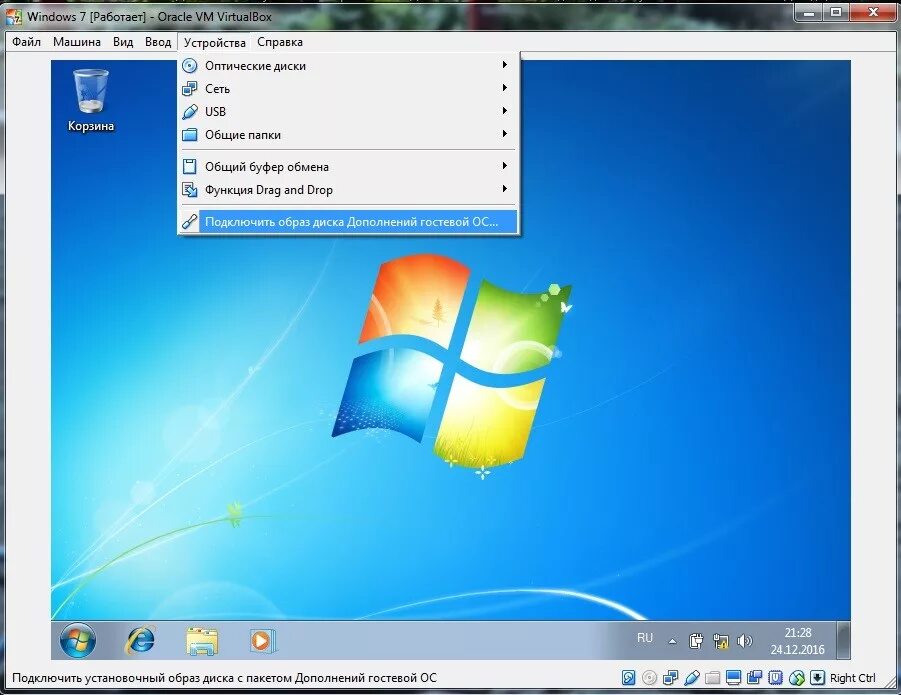
Task: Open the guest Windows Start button
Action: (x=78, y=640)
